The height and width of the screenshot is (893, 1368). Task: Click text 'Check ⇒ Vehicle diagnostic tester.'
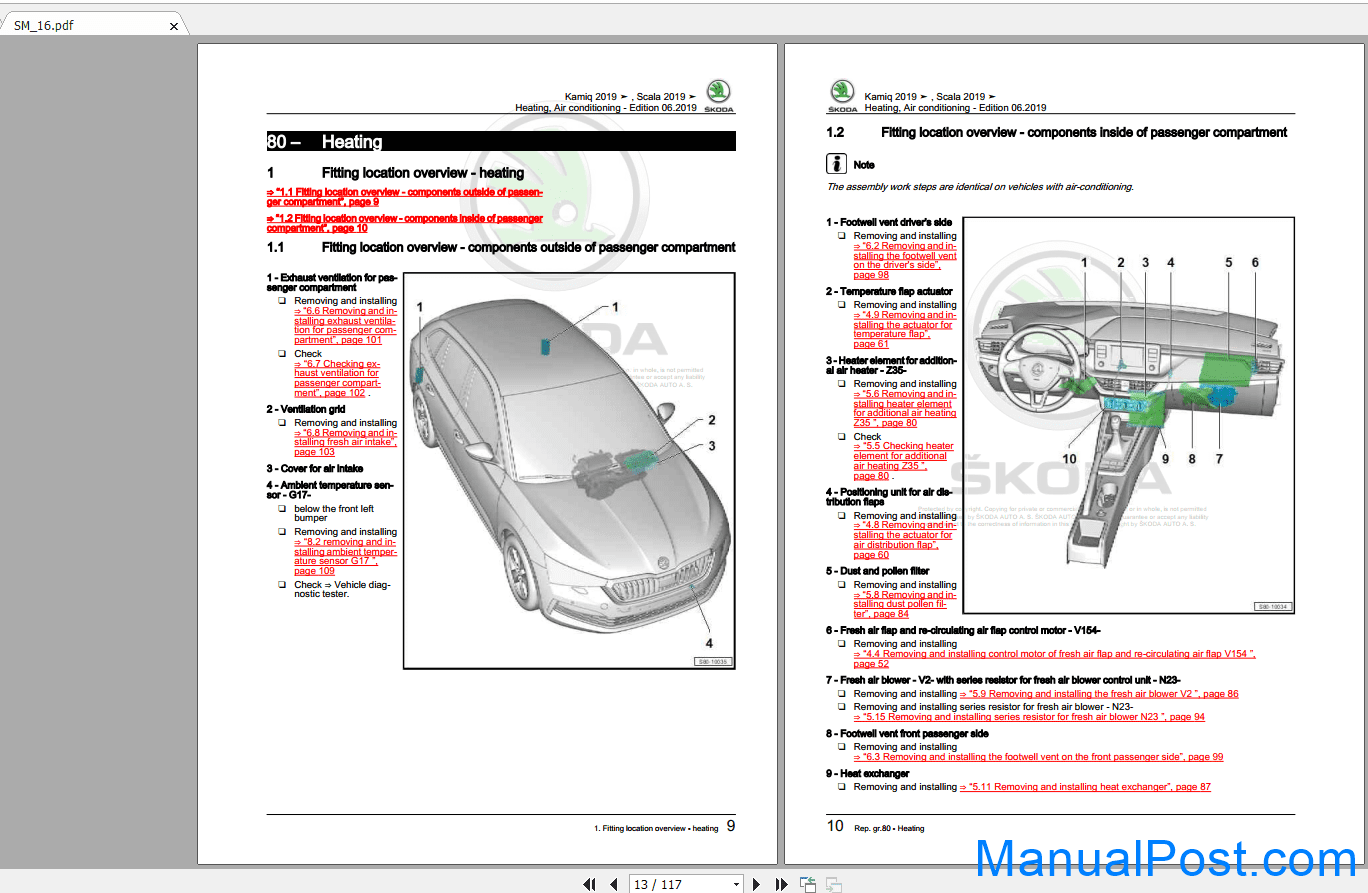(x=342, y=589)
